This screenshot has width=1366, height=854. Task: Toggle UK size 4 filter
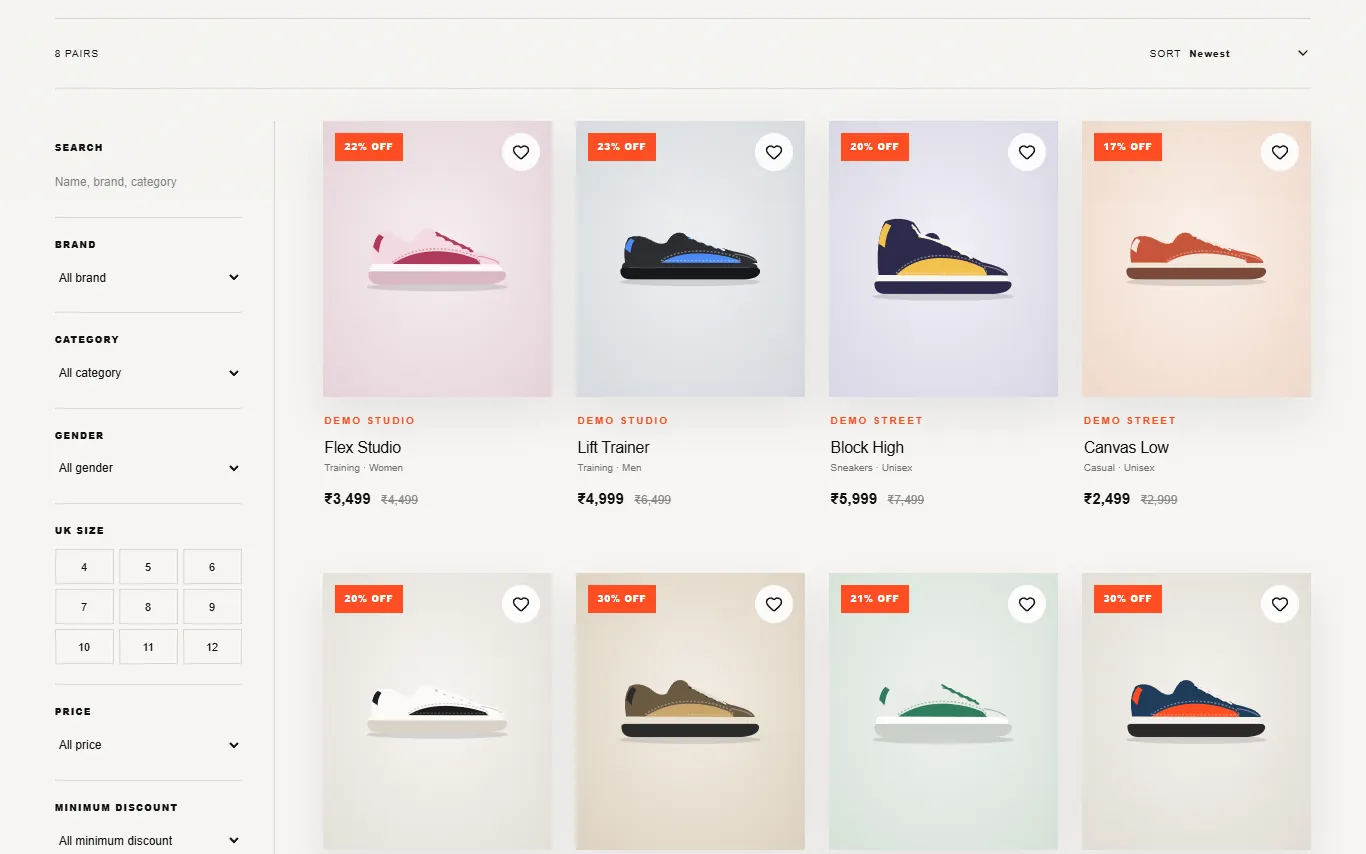point(84,567)
